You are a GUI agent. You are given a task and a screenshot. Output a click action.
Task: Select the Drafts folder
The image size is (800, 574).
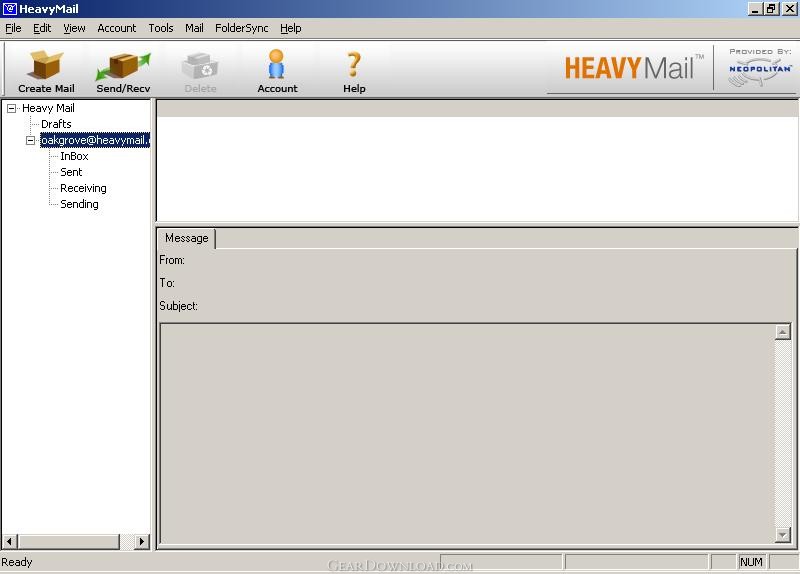click(56, 124)
